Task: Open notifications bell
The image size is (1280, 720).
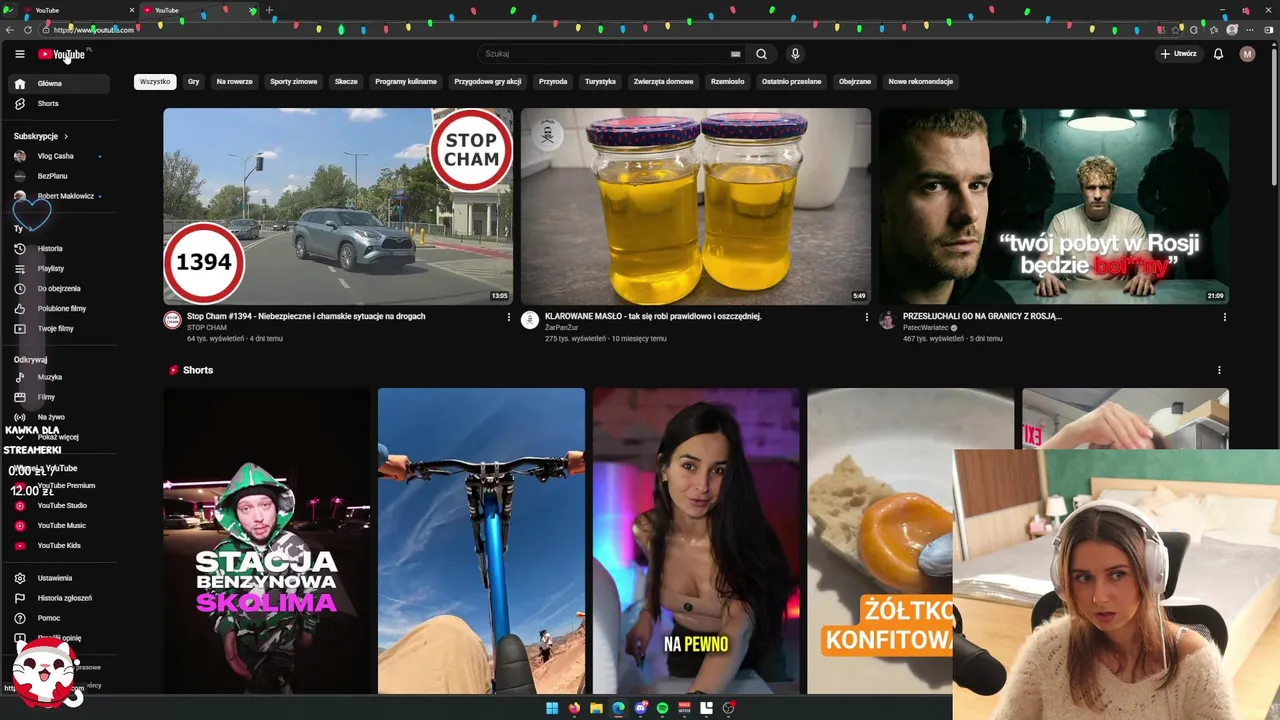Action: pyautogui.click(x=1218, y=54)
